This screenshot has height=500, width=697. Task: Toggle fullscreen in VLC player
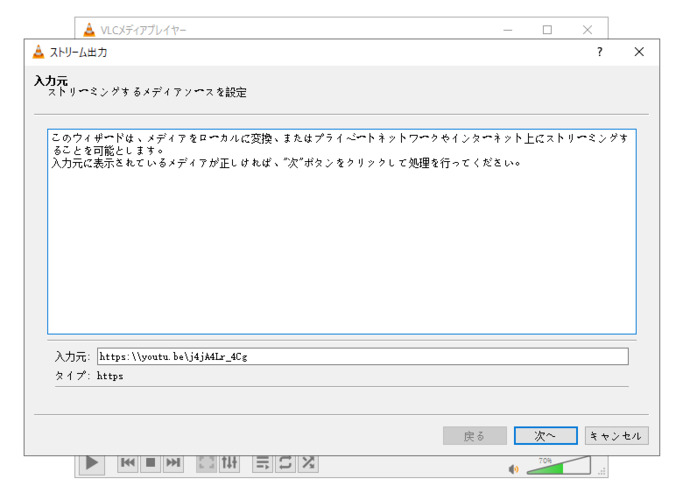(x=206, y=463)
